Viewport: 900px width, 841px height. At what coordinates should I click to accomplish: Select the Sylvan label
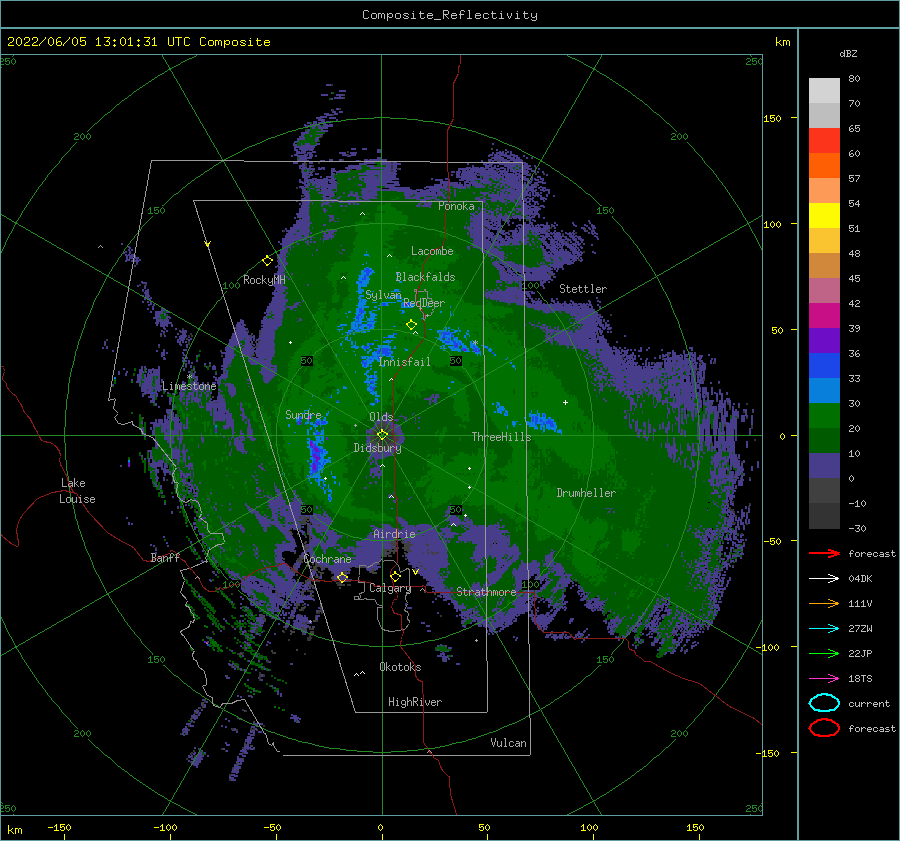[x=383, y=295]
